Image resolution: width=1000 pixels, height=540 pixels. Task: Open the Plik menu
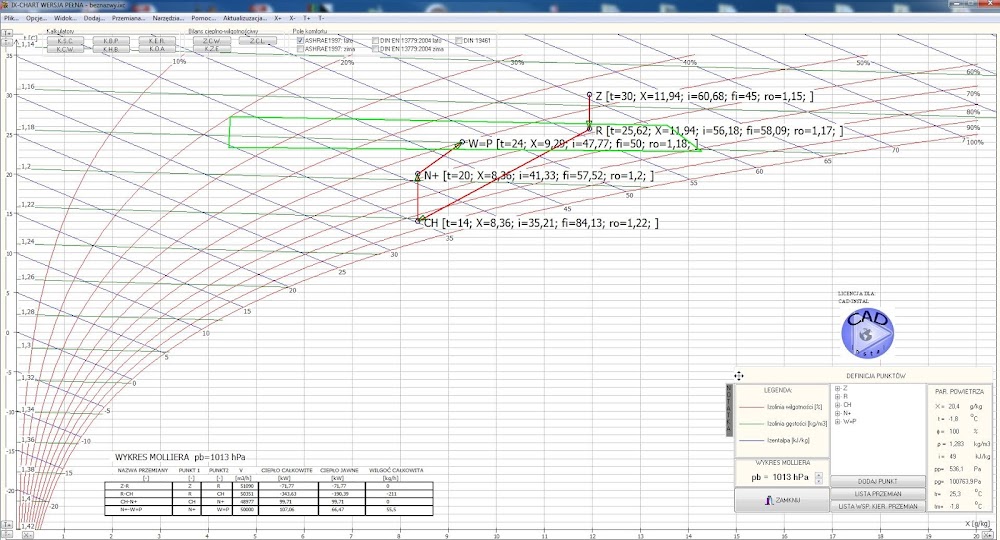[x=10, y=18]
